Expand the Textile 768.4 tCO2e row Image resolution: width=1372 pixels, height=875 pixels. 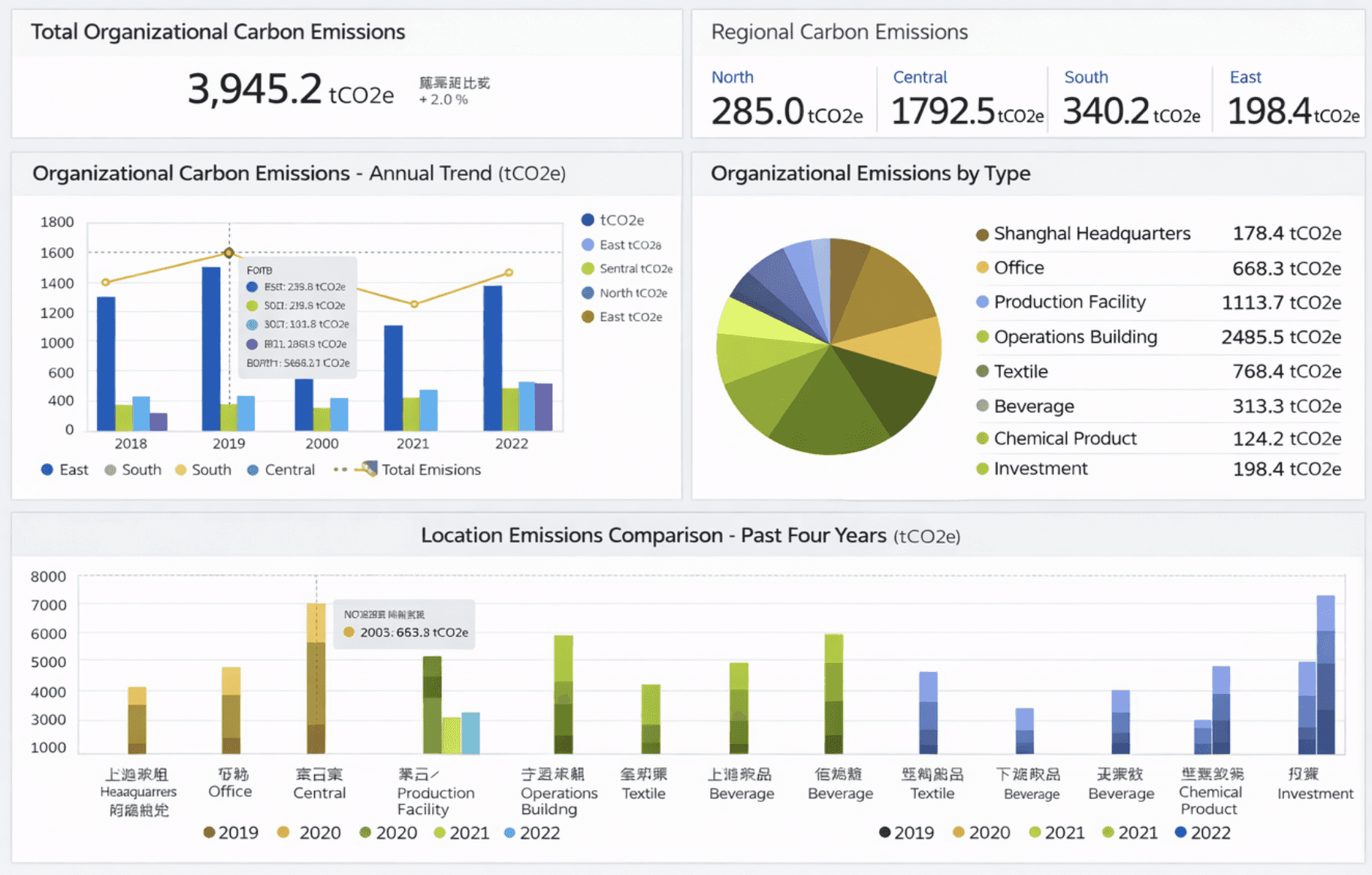(1159, 371)
